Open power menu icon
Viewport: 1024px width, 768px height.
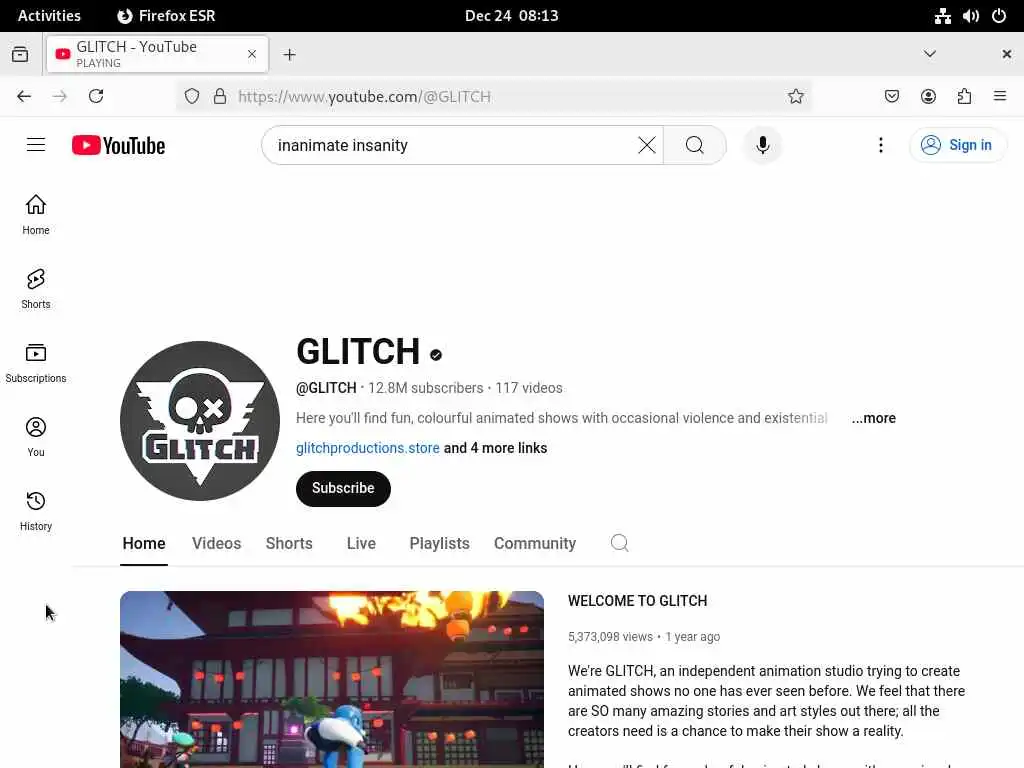pyautogui.click(x=999, y=16)
